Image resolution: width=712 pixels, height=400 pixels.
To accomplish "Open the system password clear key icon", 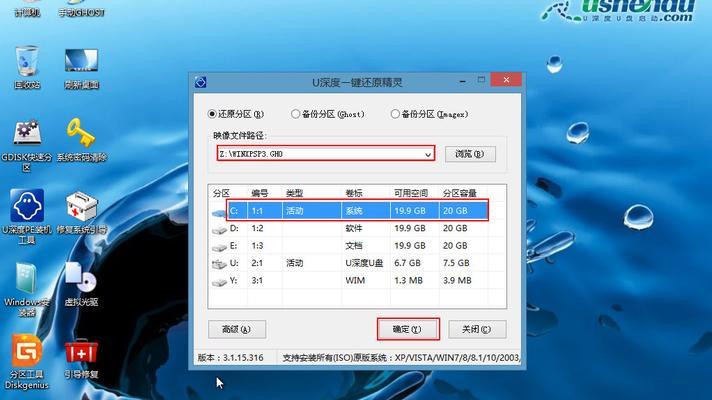I will [x=80, y=134].
